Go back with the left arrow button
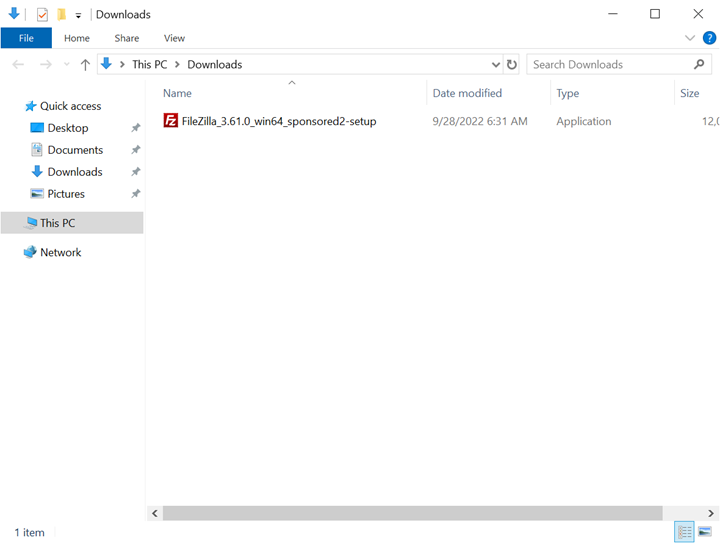This screenshot has width=720, height=543. (x=18, y=64)
